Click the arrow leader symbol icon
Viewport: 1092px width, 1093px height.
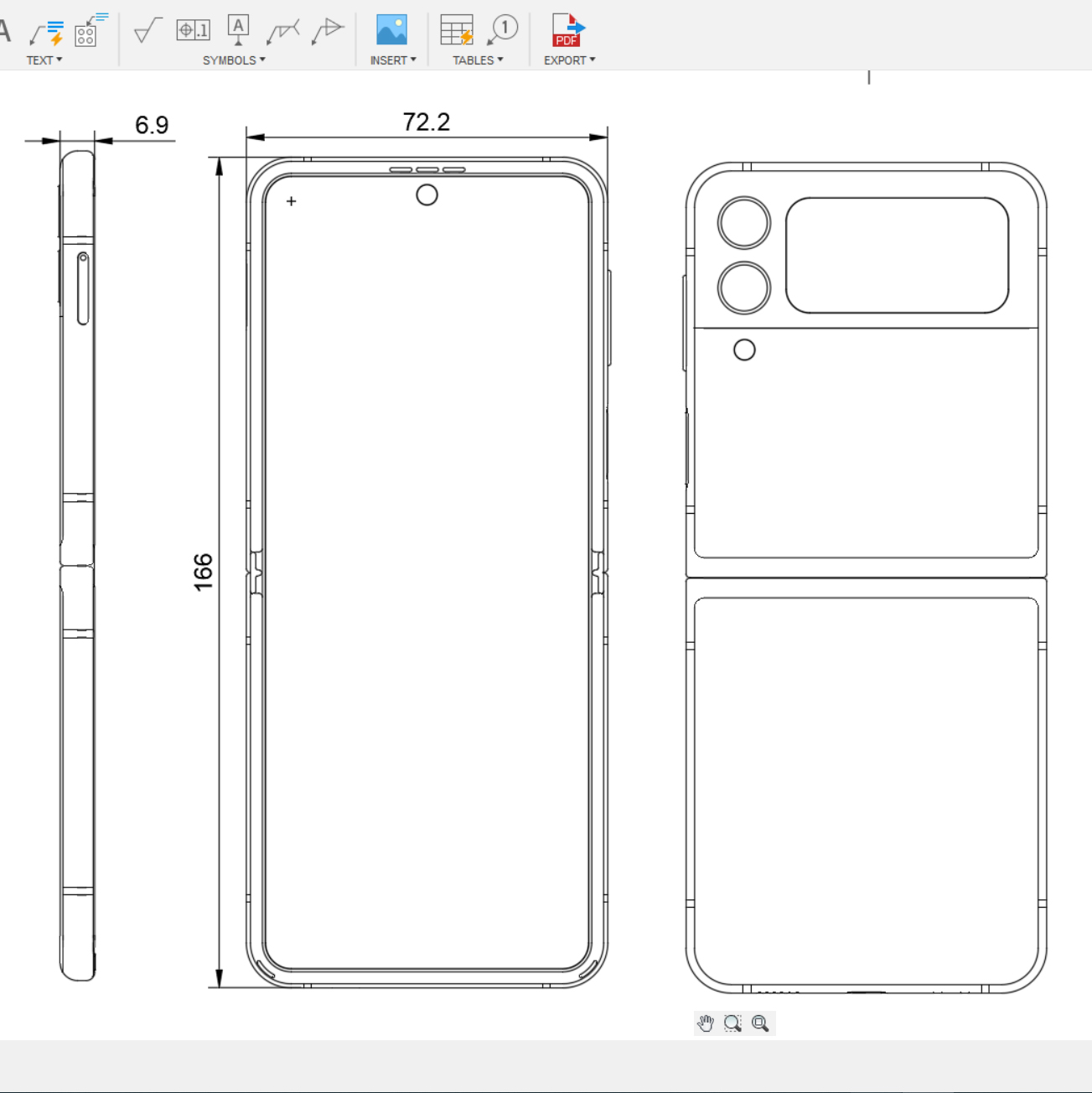pyautogui.click(x=327, y=30)
